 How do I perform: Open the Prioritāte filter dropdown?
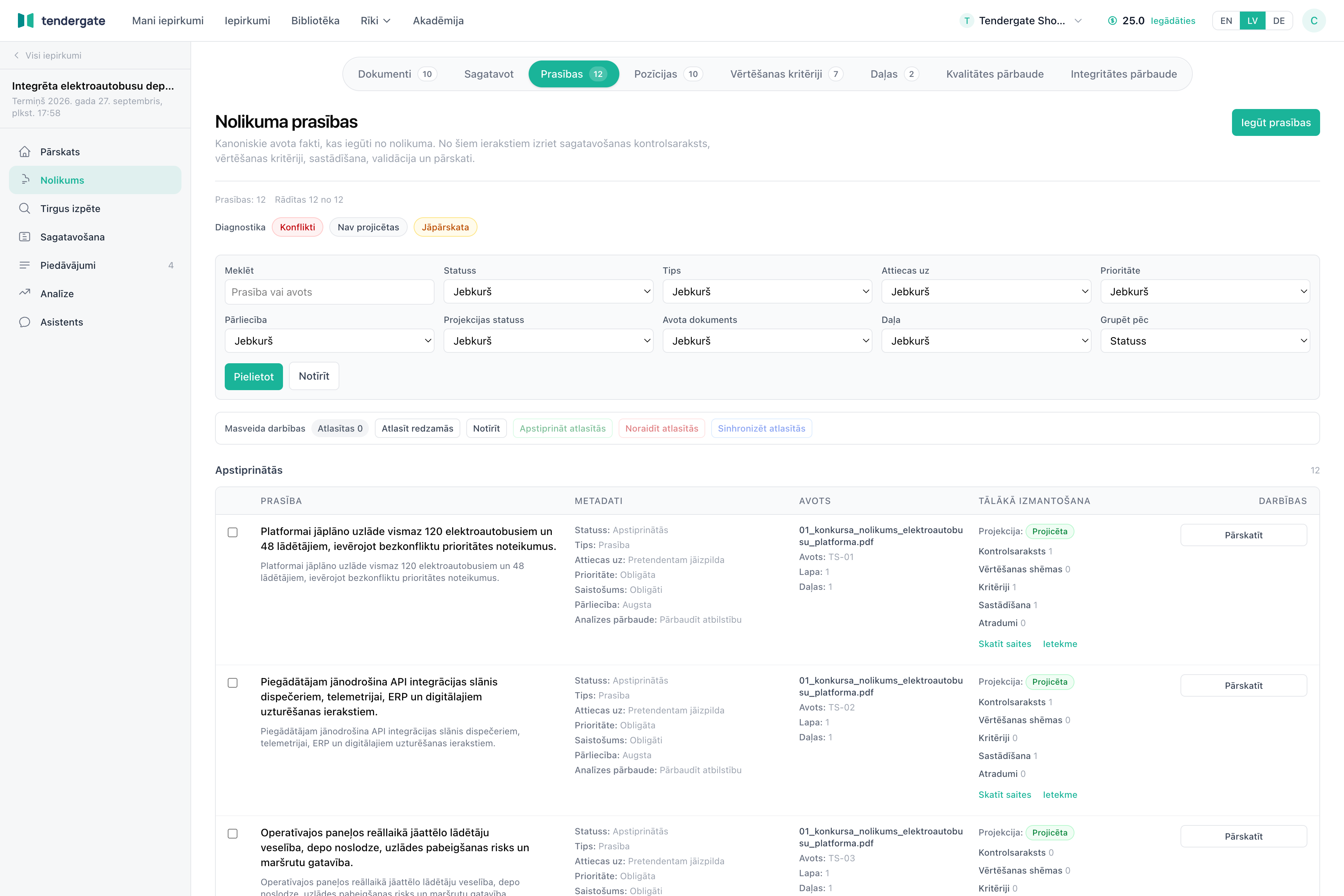[x=1205, y=292]
